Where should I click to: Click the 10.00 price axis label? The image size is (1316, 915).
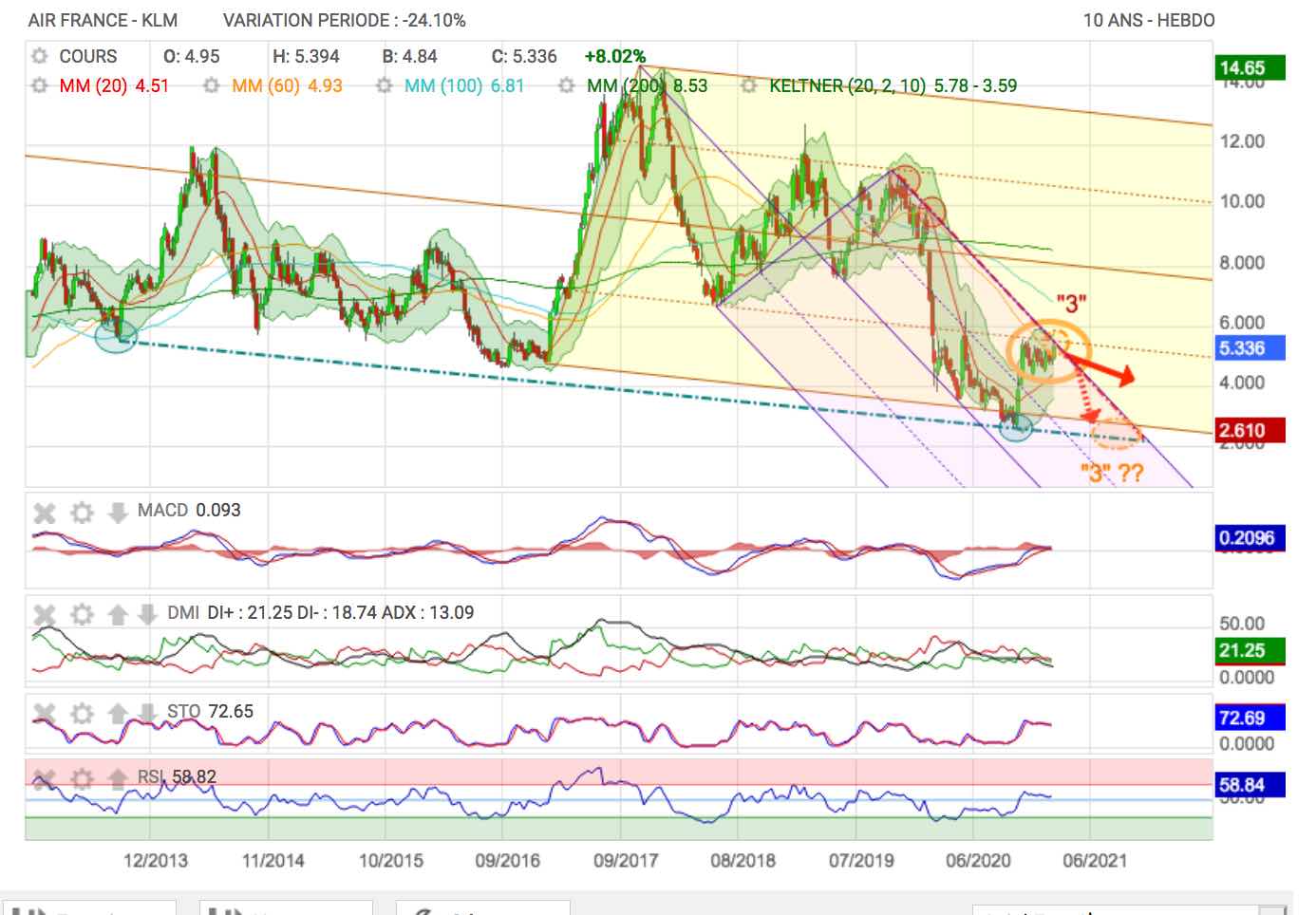click(x=1242, y=201)
